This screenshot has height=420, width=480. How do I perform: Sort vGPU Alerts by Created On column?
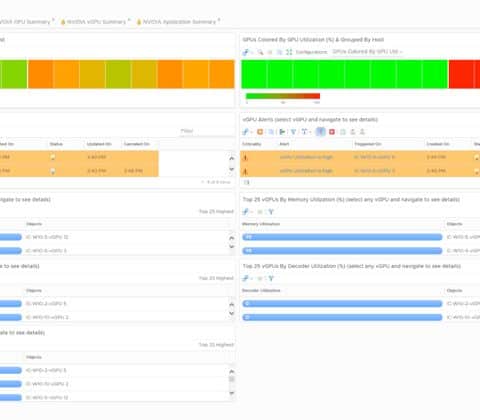(438, 144)
